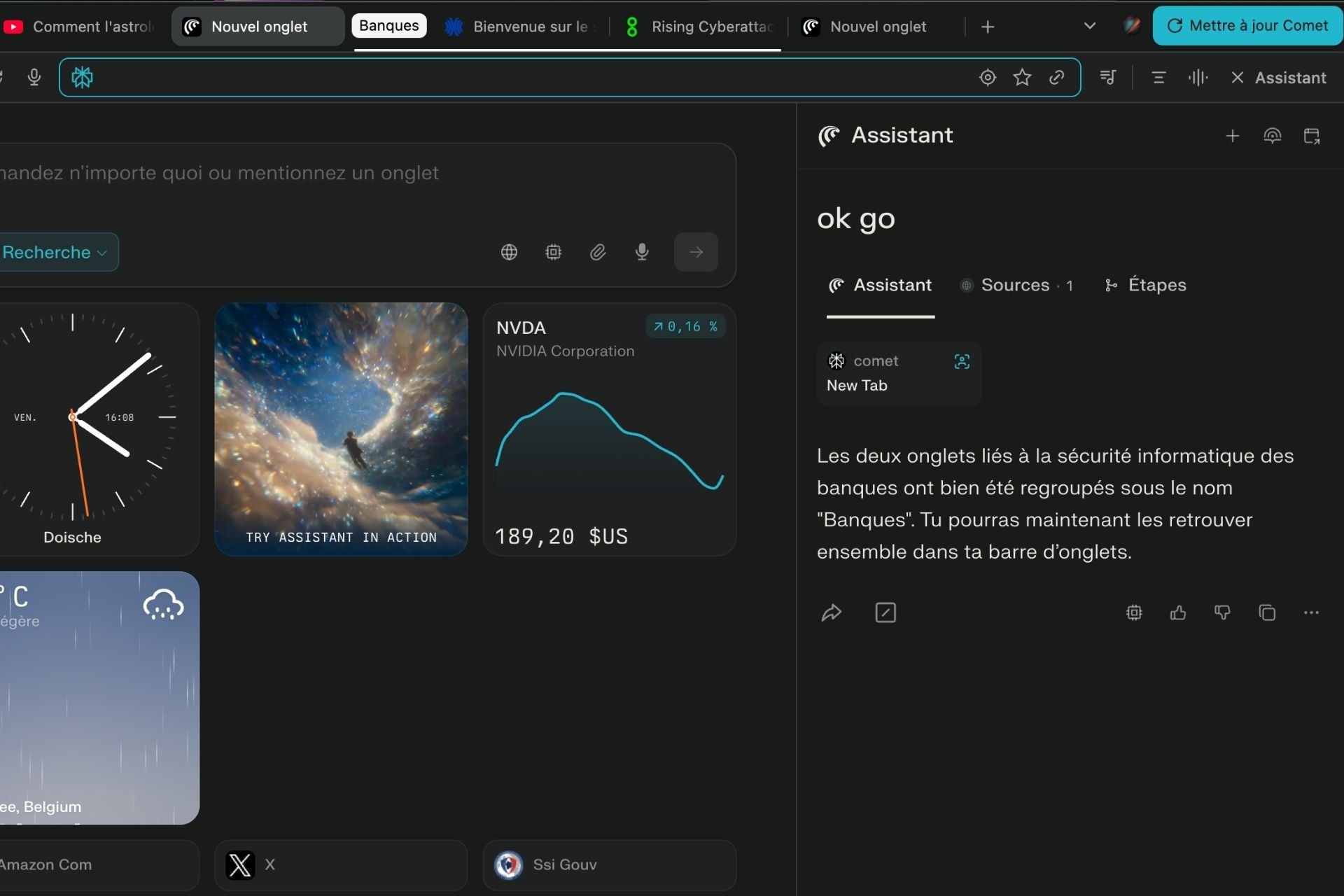The width and height of the screenshot is (1344, 896).
Task: Toggle the Banques tab group label
Action: pos(388,26)
